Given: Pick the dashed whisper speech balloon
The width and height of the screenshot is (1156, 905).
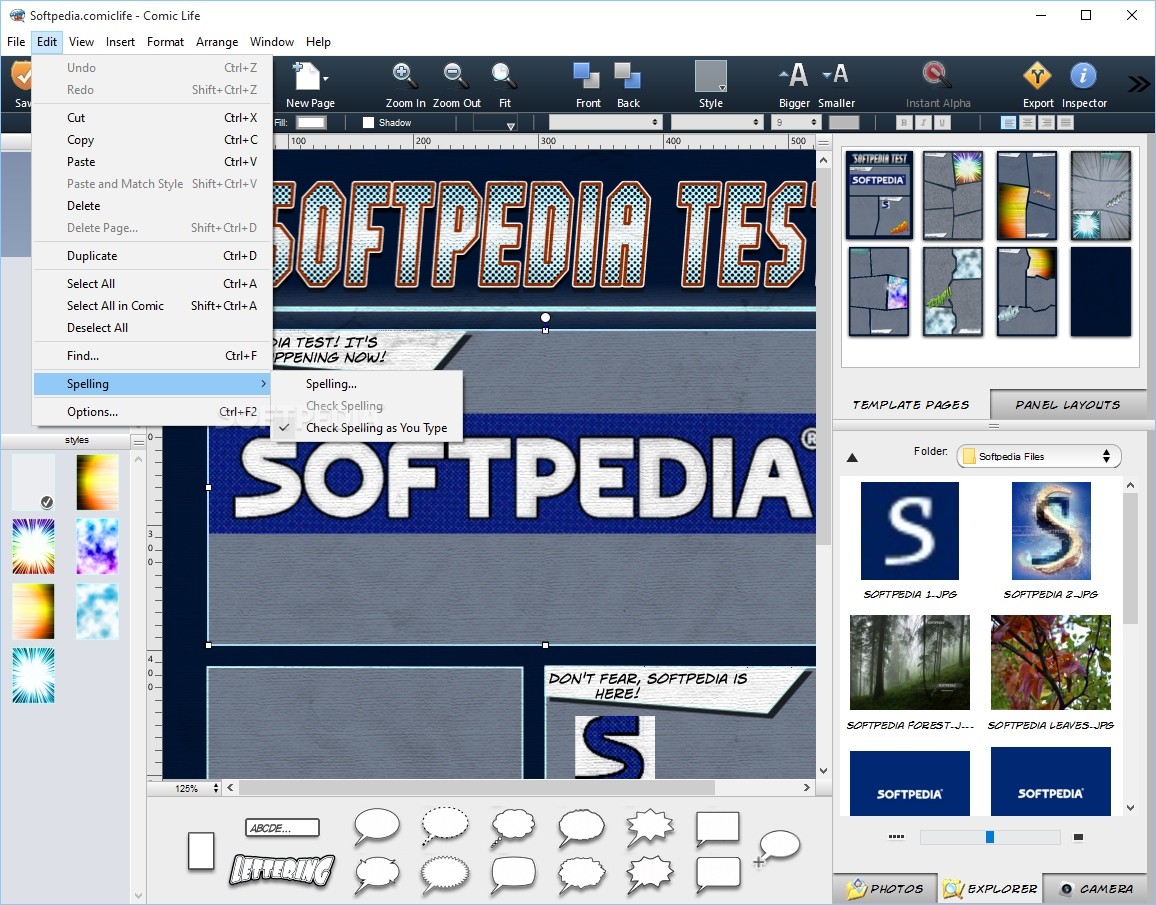Looking at the screenshot, I should (x=445, y=825).
